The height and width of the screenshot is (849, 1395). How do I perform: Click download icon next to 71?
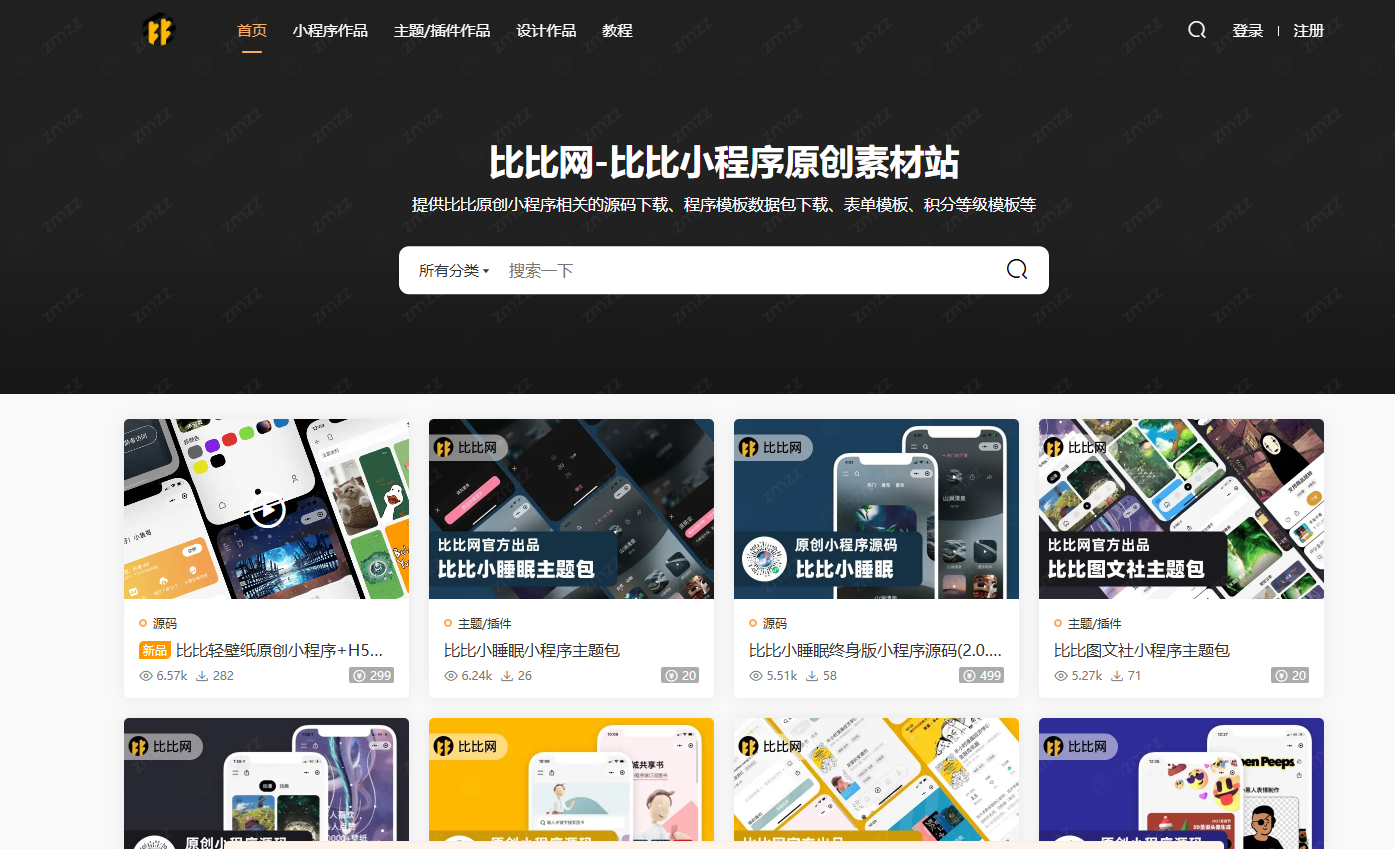point(1117,676)
